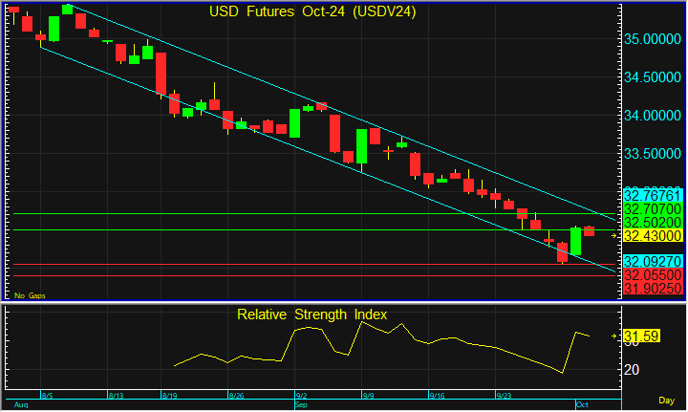The width and height of the screenshot is (688, 412).
Task: Select the Oct month label
Action: click(581, 405)
